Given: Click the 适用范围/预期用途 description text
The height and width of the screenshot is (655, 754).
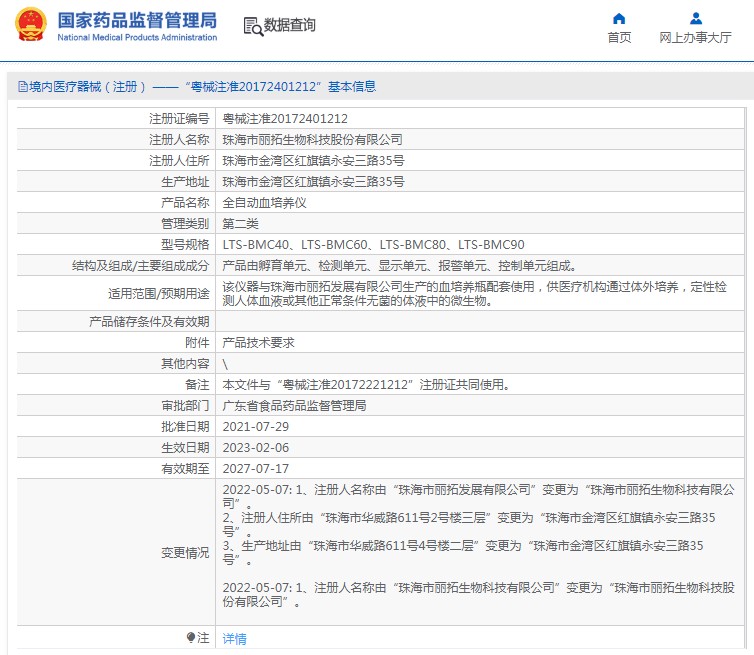Looking at the screenshot, I should (474, 294).
